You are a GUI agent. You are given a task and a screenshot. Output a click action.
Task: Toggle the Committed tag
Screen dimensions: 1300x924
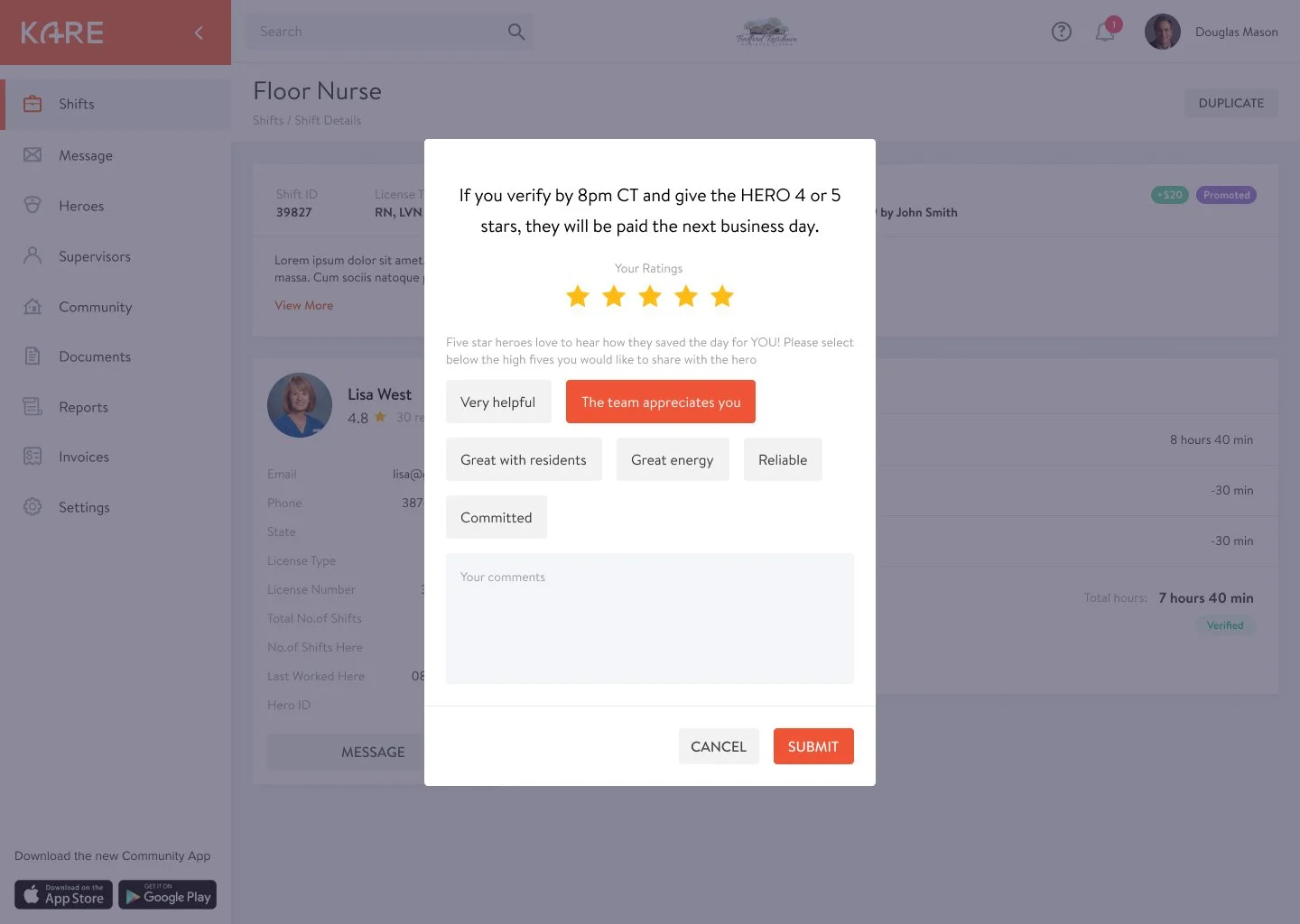point(497,517)
